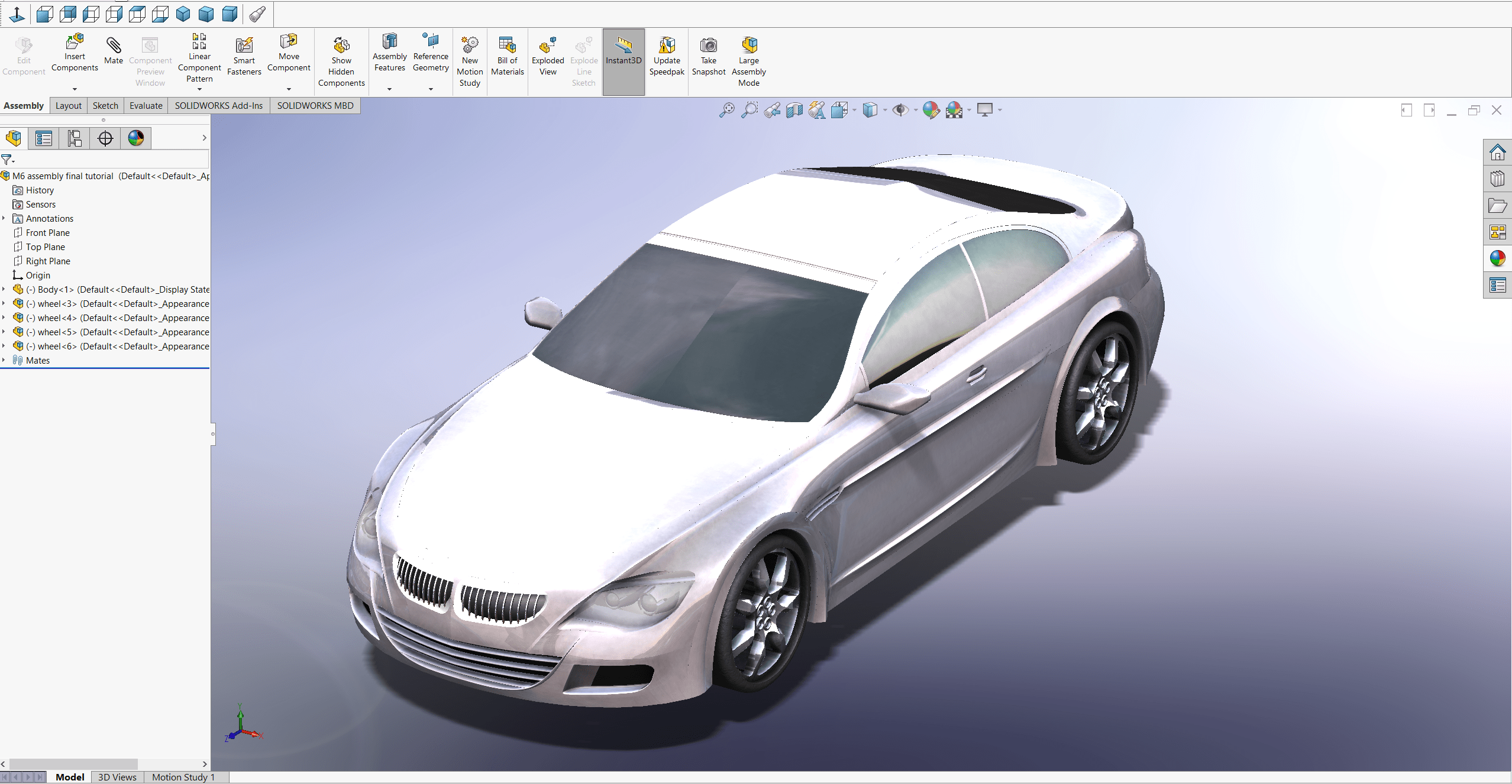Screen dimensions: 1512x784
Task: Select the Mate tool
Action: coord(114,51)
